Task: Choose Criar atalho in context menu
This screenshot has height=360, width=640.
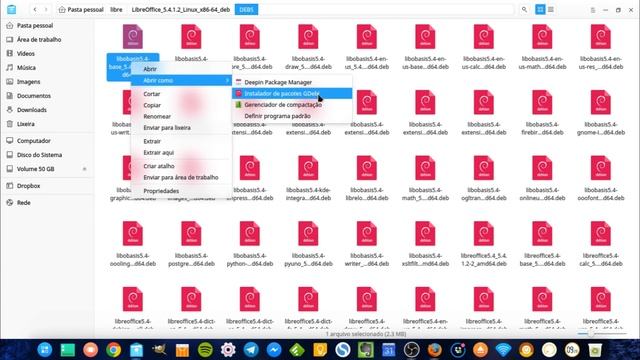Action: click(181, 166)
